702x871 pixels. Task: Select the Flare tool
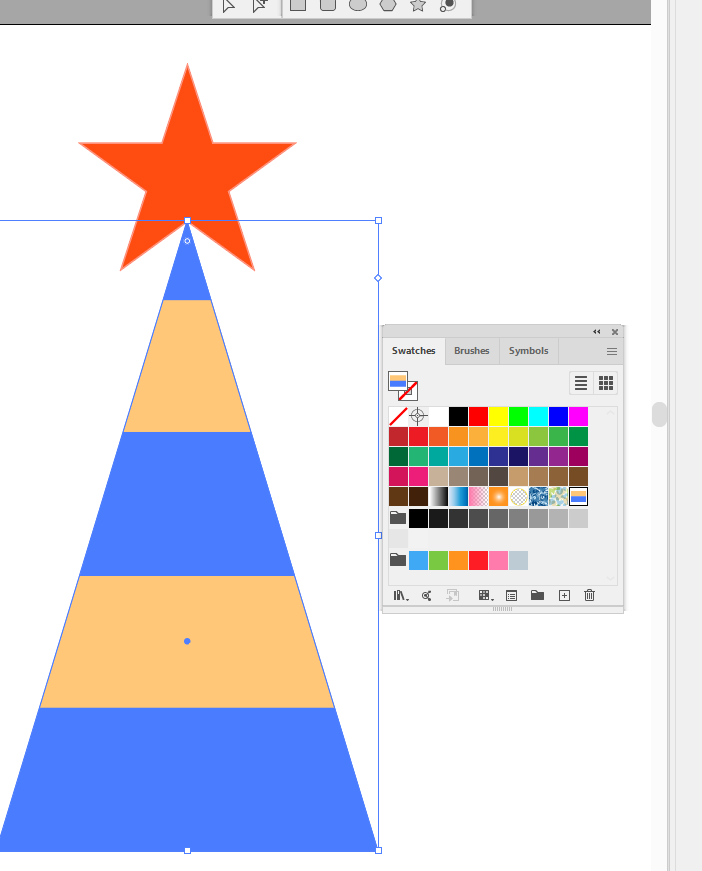[448, 5]
